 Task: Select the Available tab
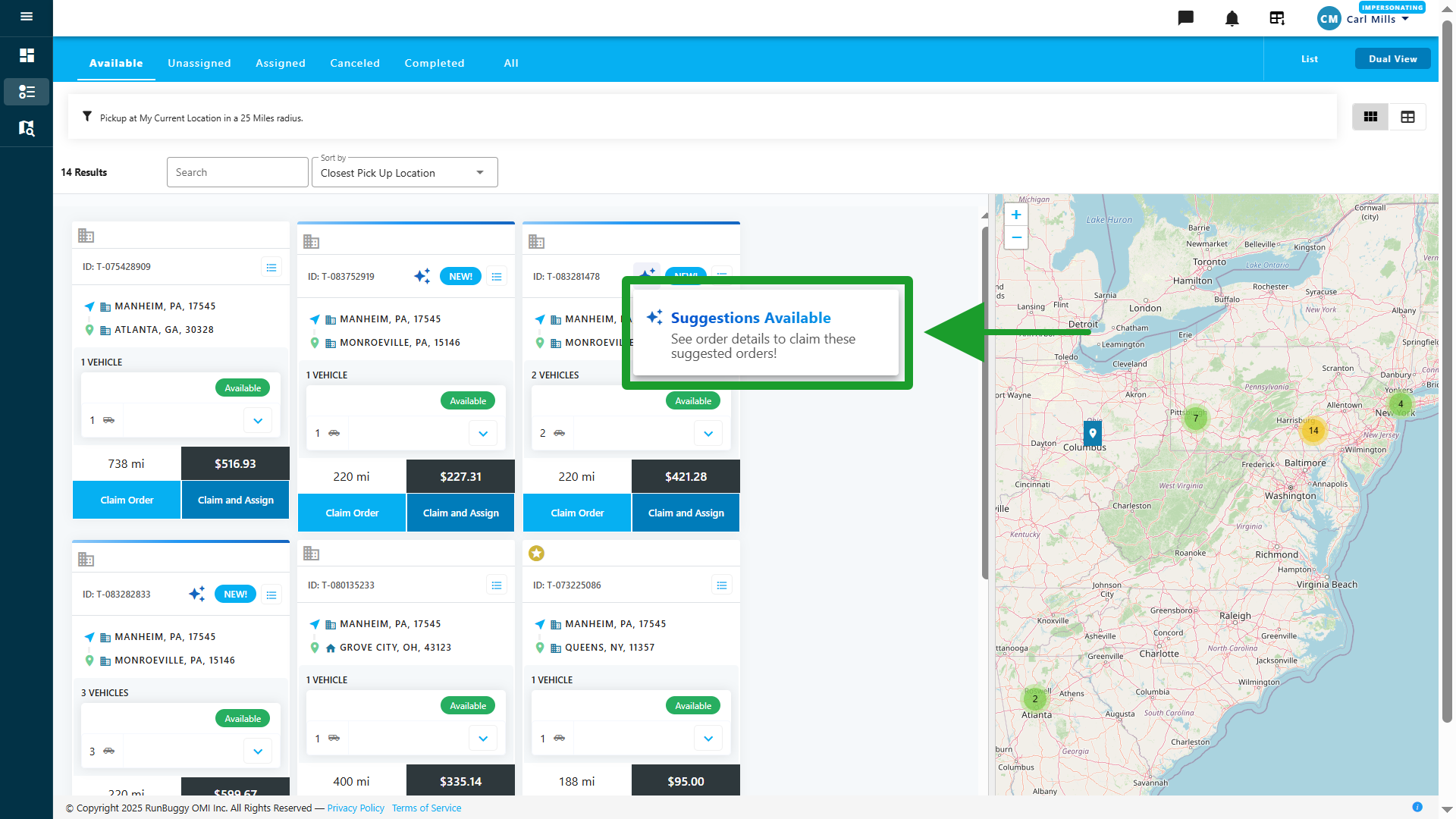coord(116,63)
